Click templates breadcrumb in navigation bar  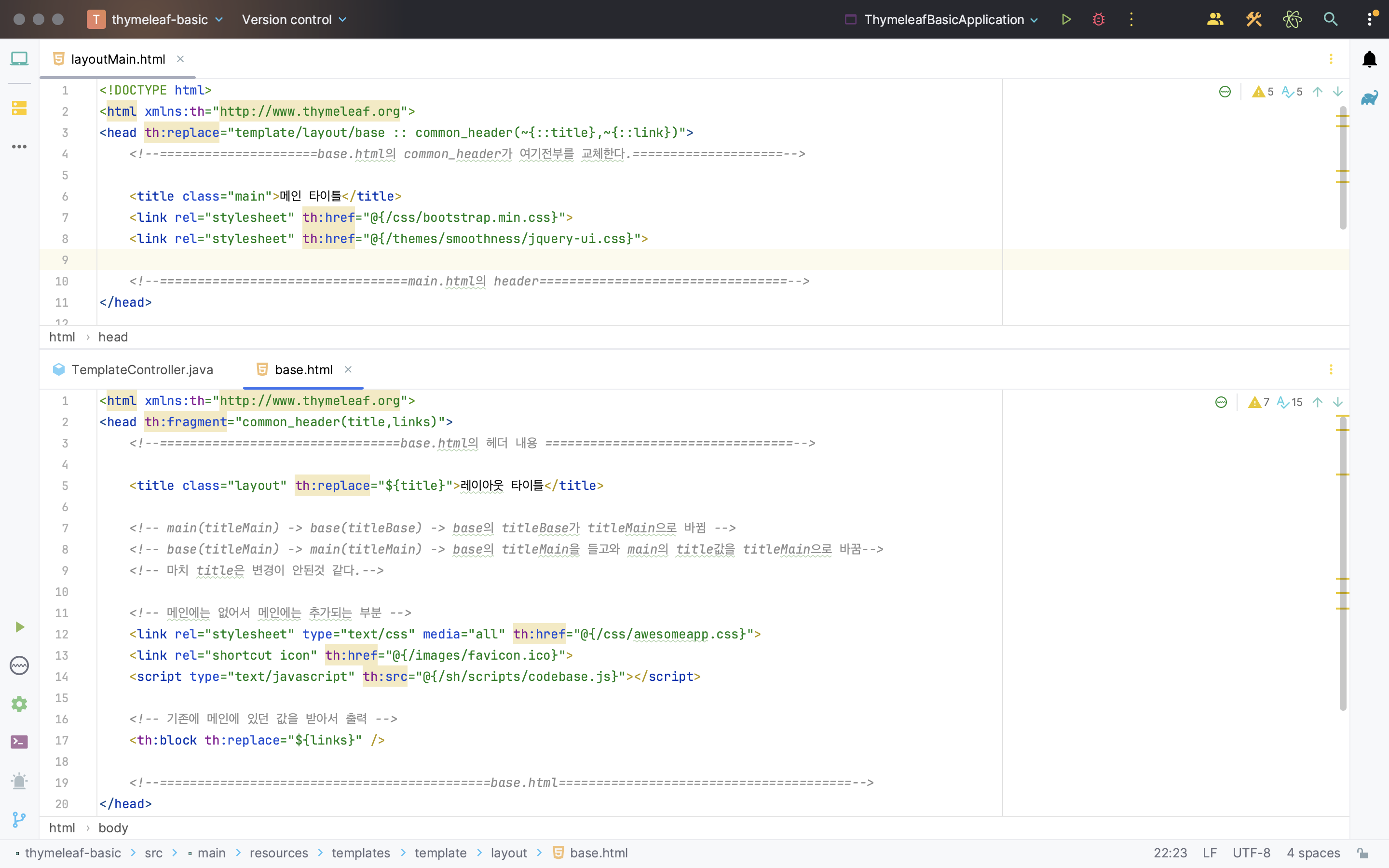point(361,853)
